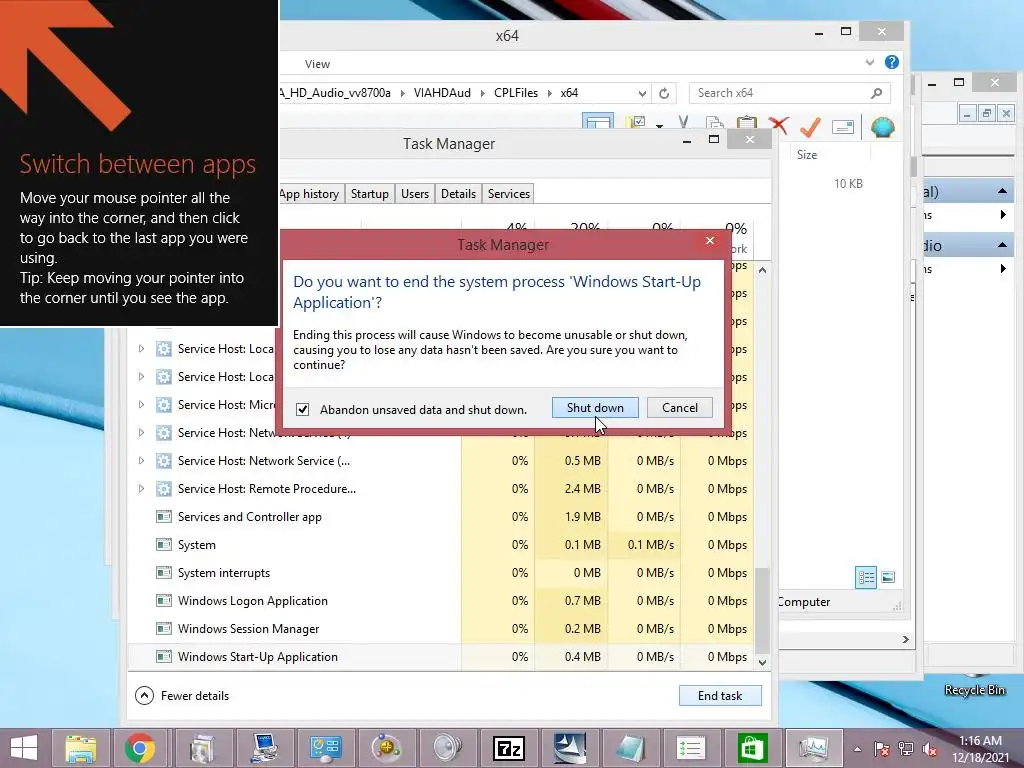Click the orange checkmark properties icon

click(x=810, y=126)
